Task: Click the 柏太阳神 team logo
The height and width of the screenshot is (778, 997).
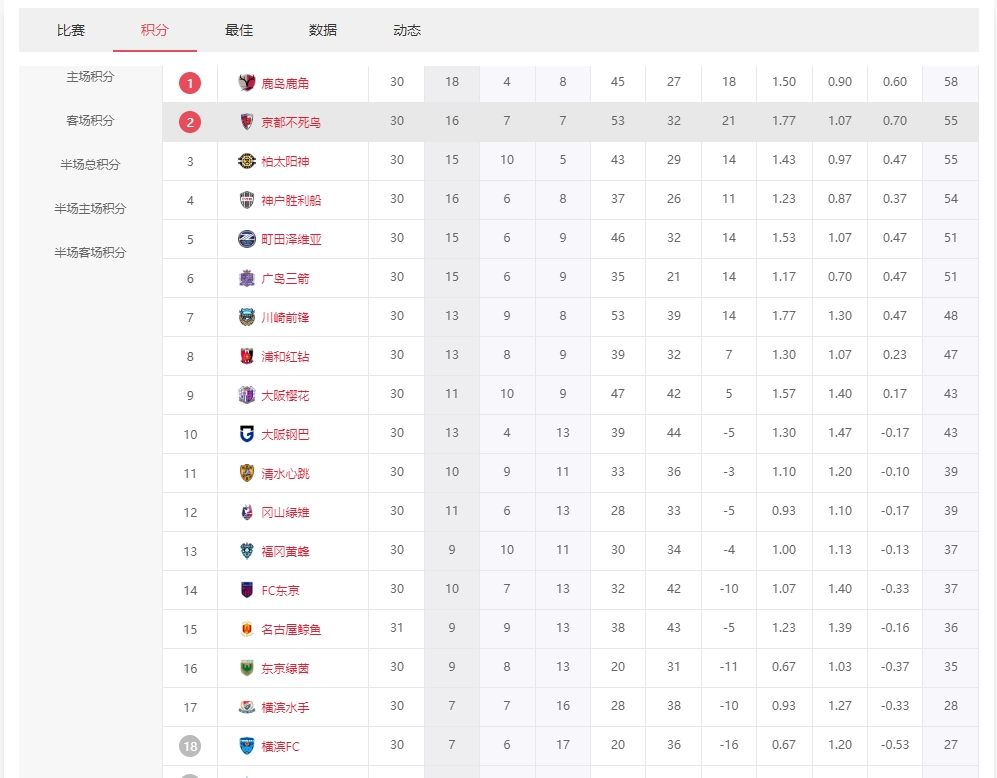Action: (247, 161)
